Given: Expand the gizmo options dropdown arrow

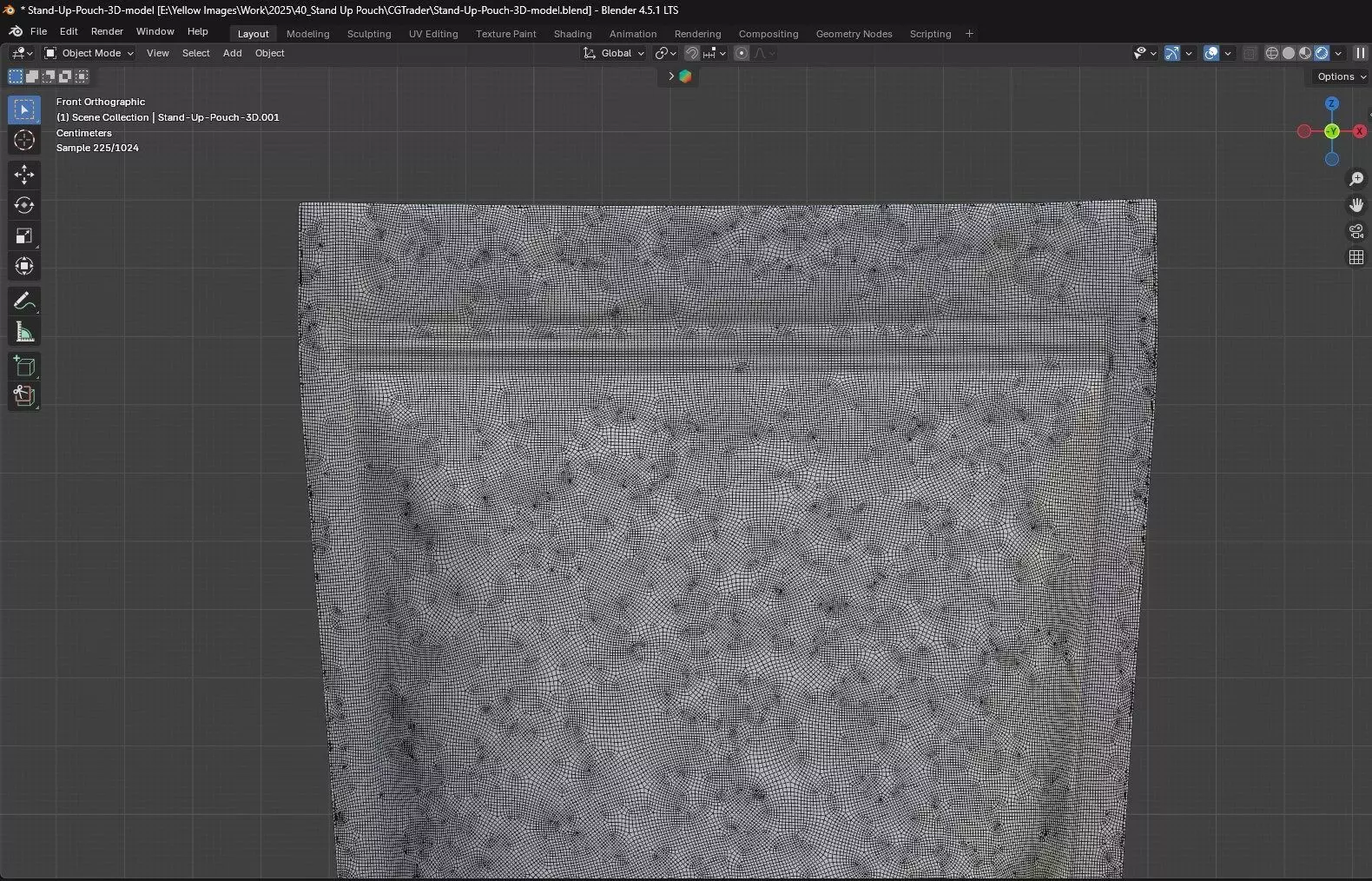Looking at the screenshot, I should 1189,53.
